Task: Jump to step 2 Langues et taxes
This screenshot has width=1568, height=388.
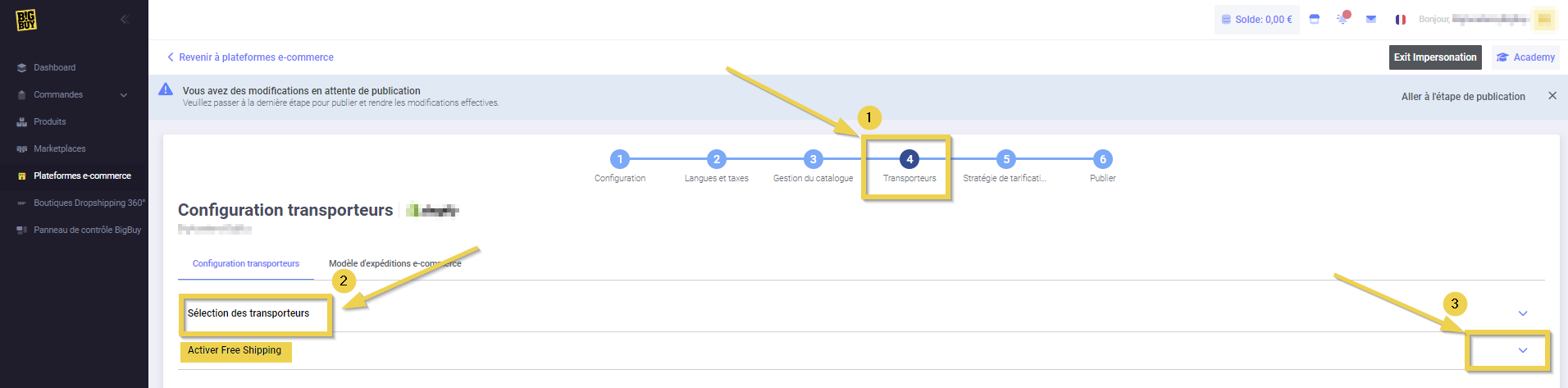Action: coord(716,159)
